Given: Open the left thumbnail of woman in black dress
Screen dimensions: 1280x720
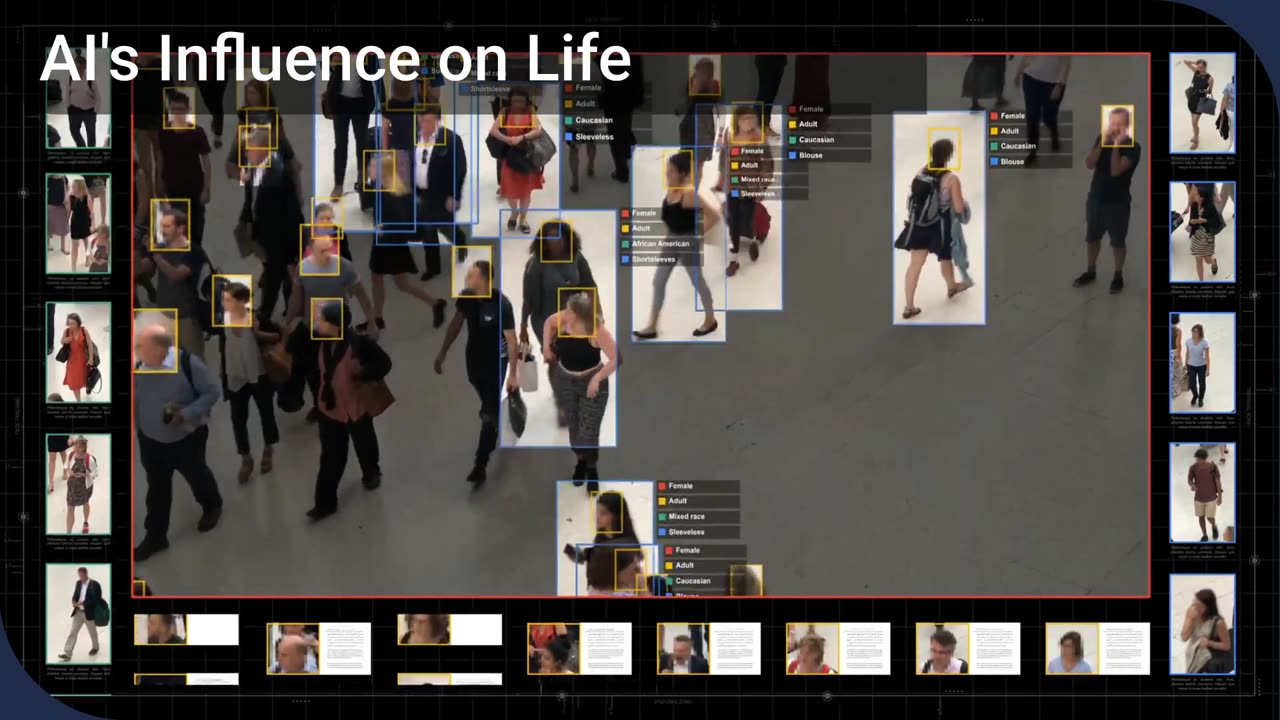Looking at the screenshot, I should 78,223.
